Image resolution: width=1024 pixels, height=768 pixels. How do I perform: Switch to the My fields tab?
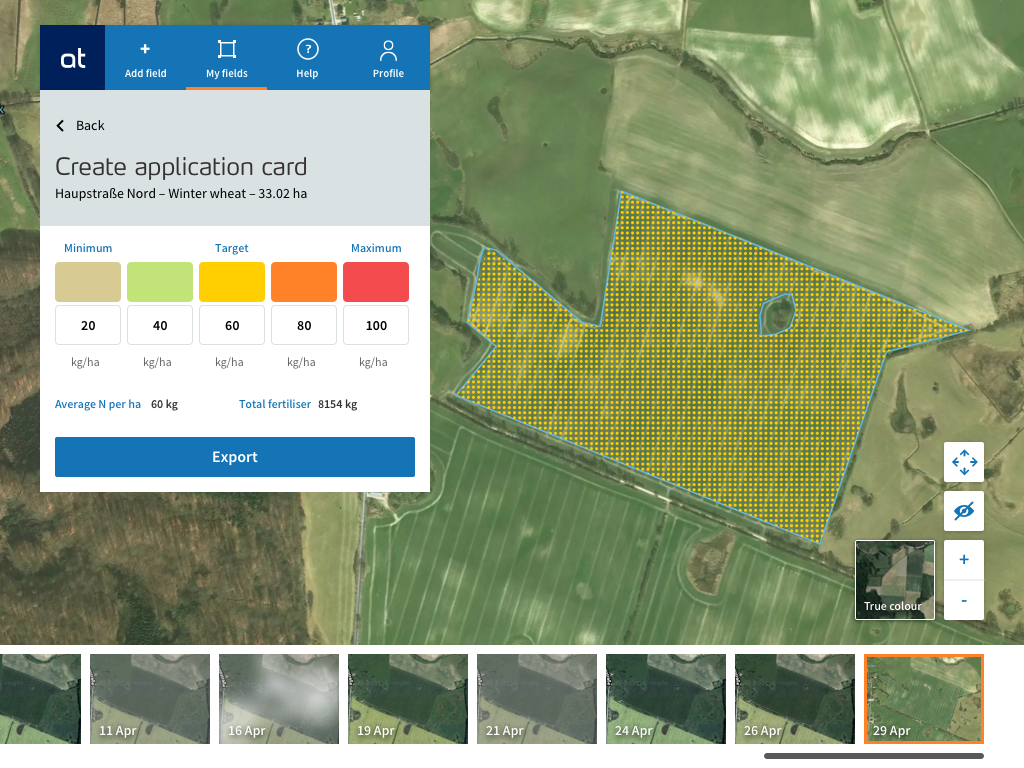pos(226,57)
